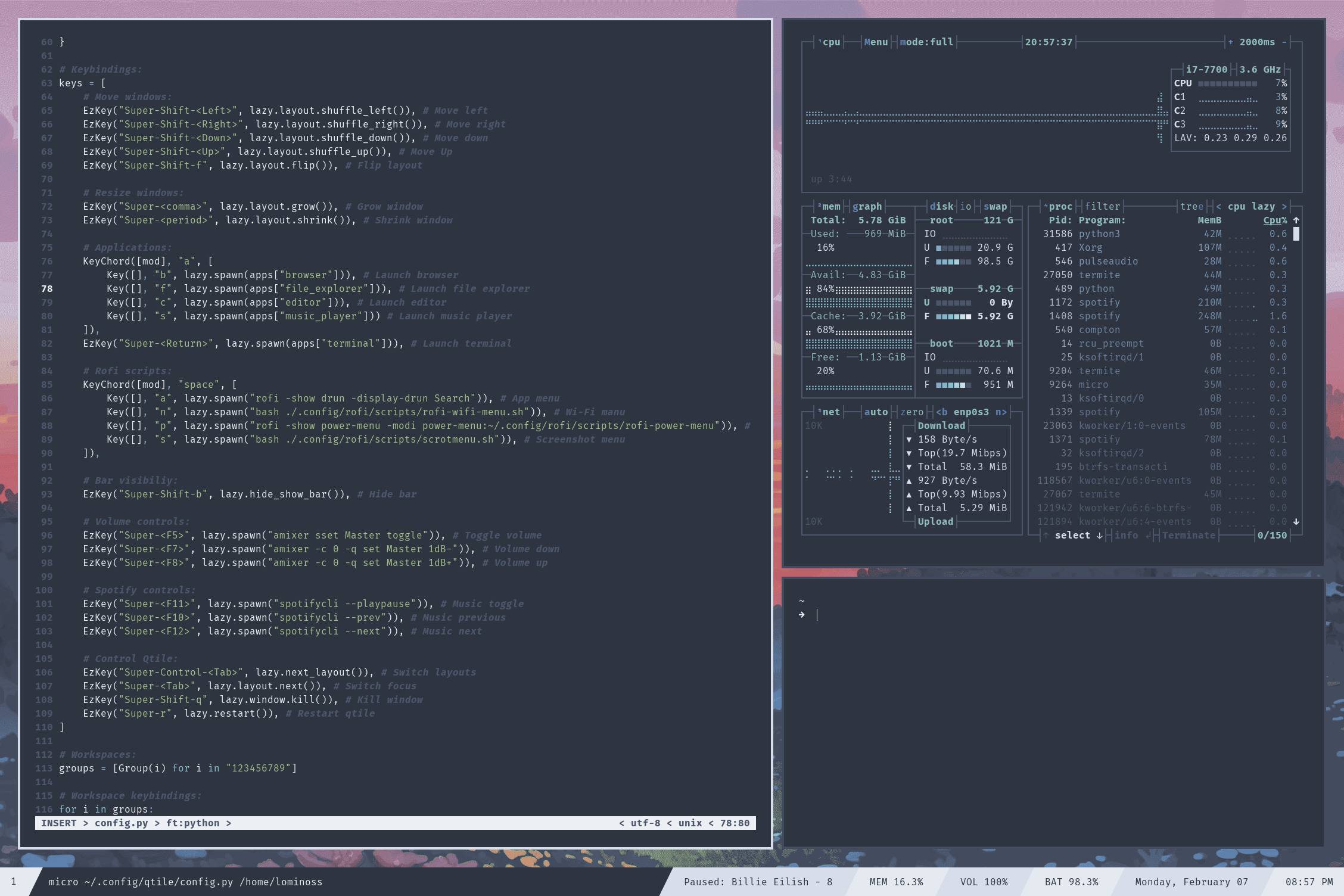Click the plus to increase update interval

pos(1230,42)
